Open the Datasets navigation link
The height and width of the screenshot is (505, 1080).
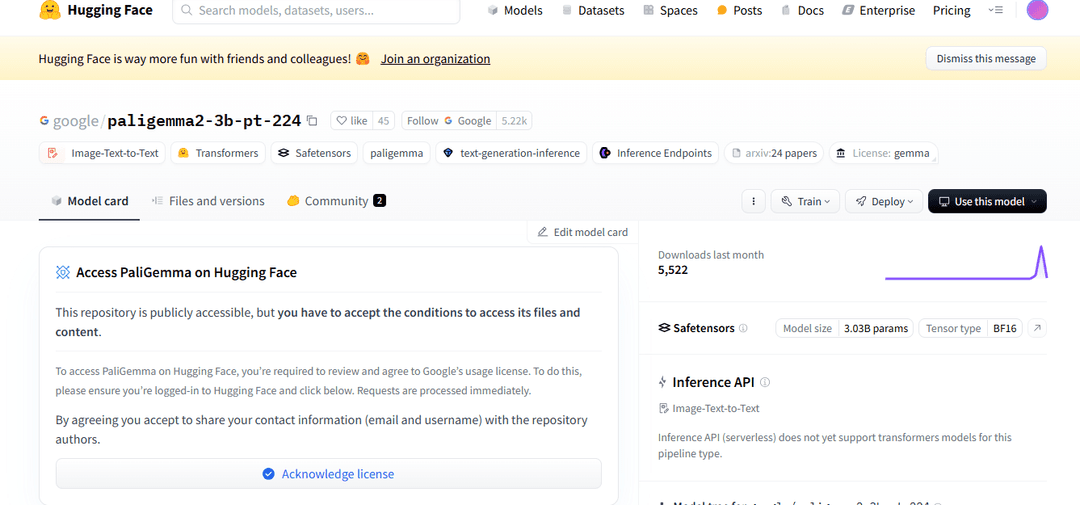click(594, 10)
